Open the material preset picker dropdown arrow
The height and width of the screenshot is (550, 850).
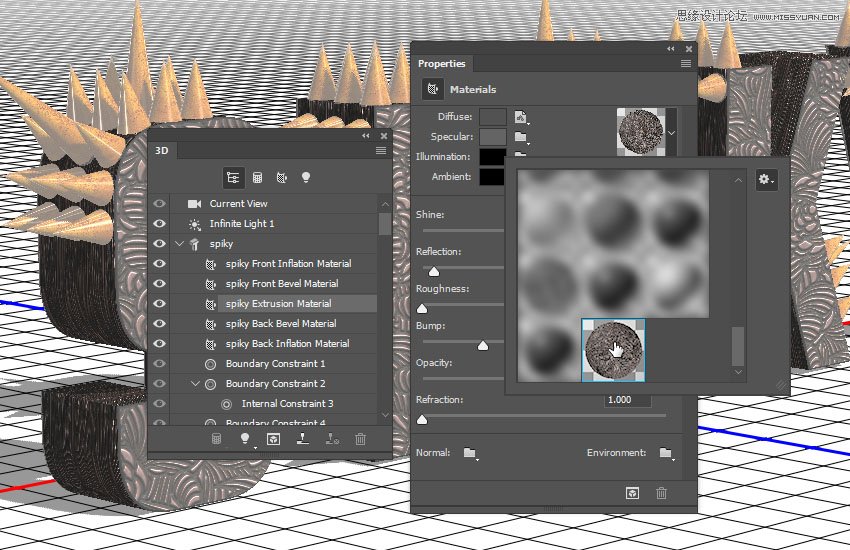671,131
